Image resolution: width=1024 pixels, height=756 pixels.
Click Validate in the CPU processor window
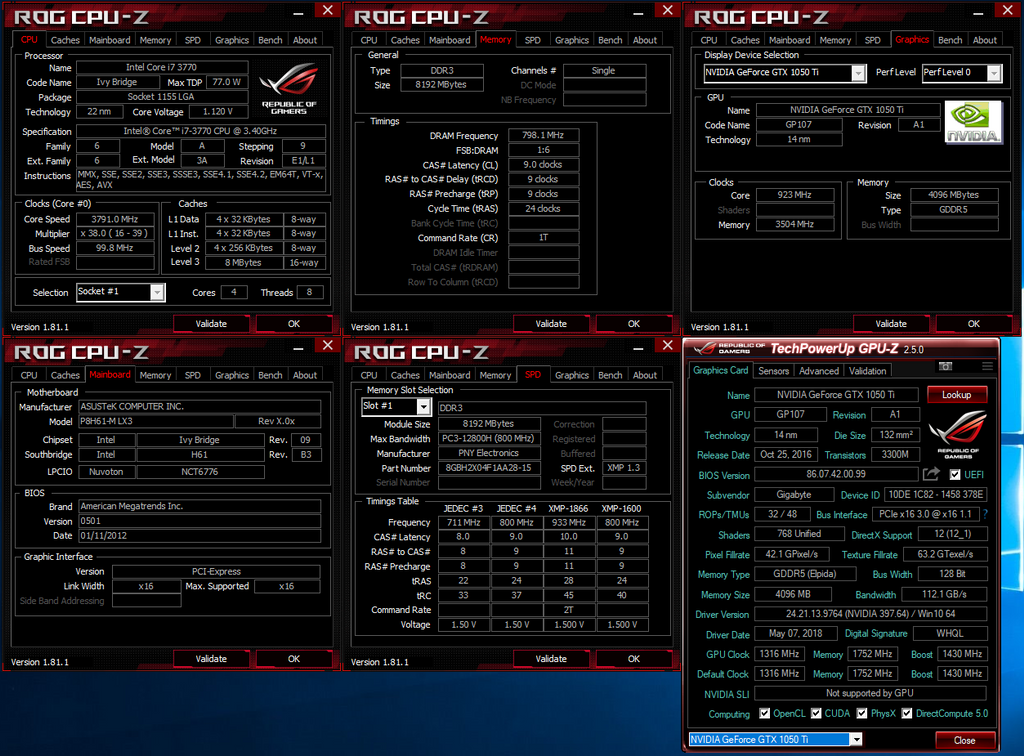(x=212, y=324)
